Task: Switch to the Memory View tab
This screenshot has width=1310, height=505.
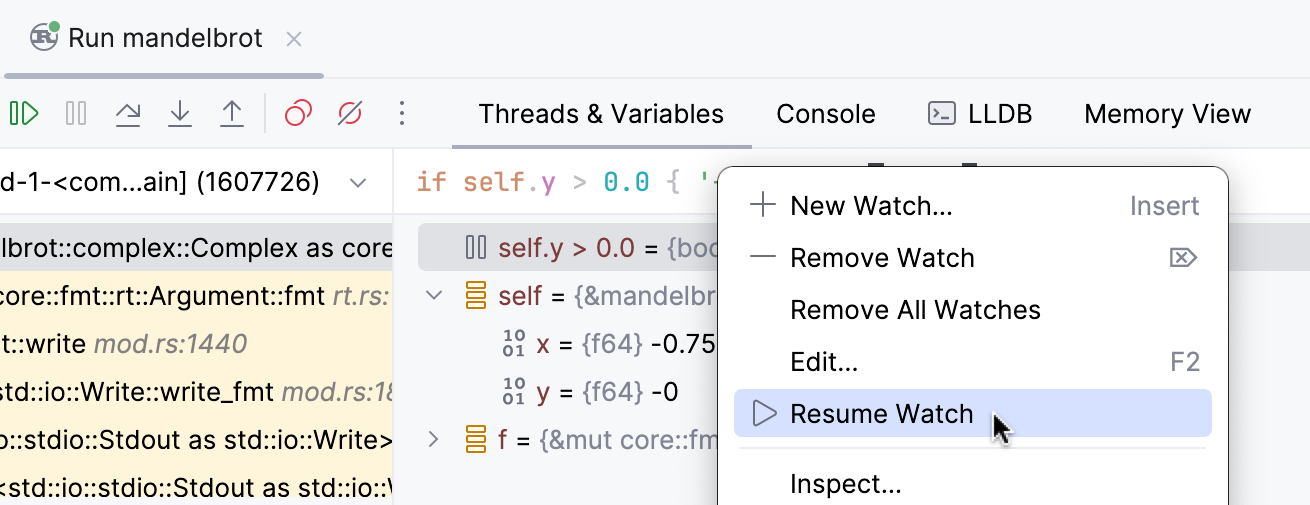Action: pos(1167,114)
